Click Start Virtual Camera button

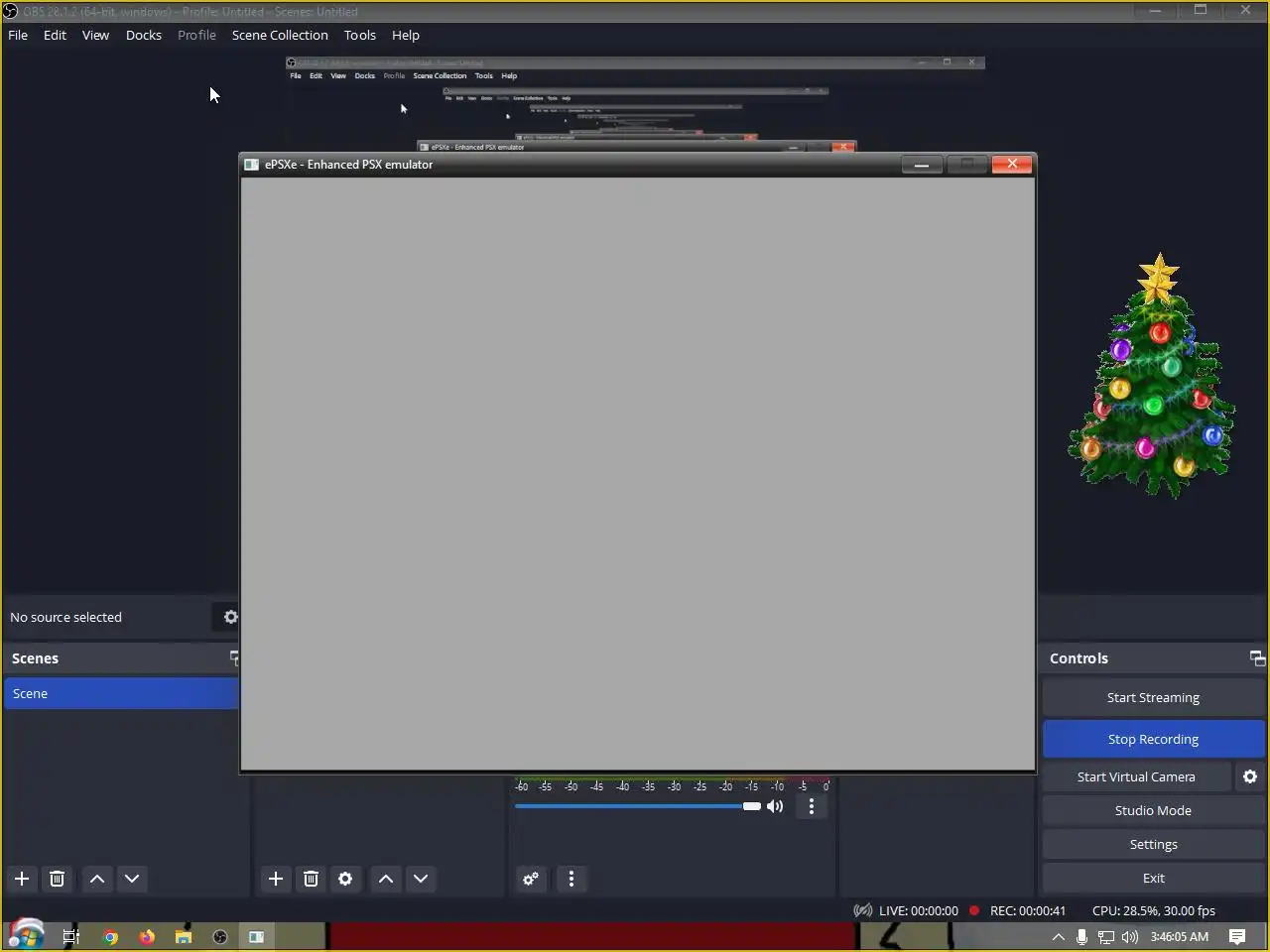click(1136, 776)
